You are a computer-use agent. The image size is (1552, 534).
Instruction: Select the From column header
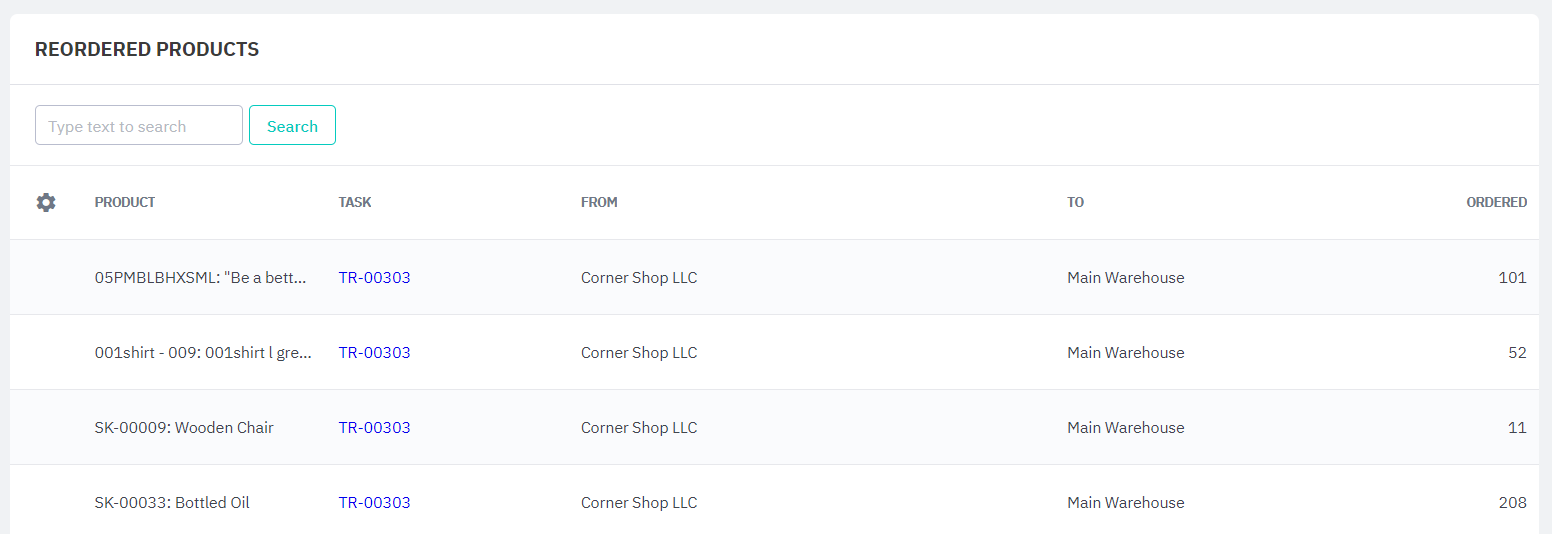tap(599, 202)
